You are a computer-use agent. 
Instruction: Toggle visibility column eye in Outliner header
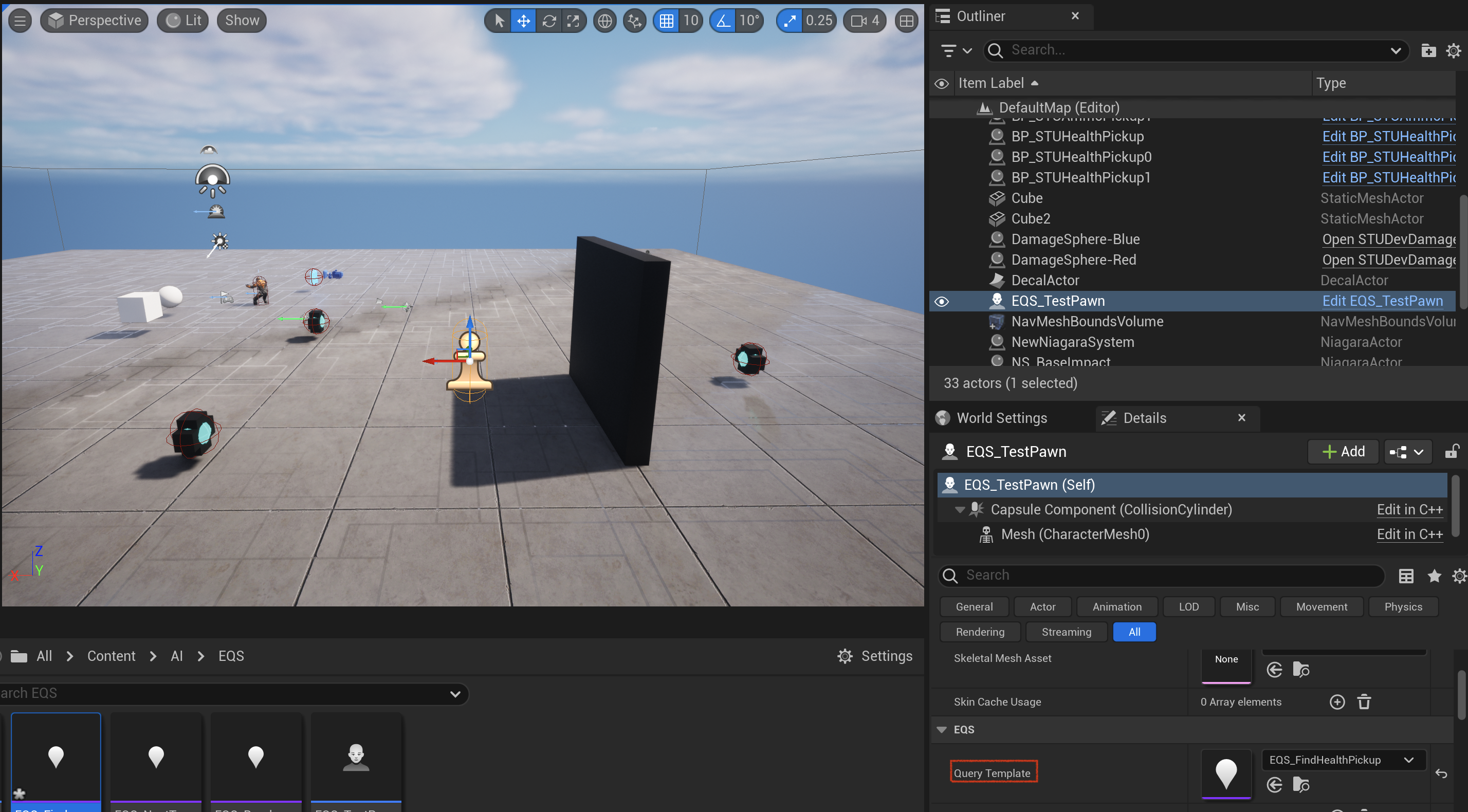[942, 84]
